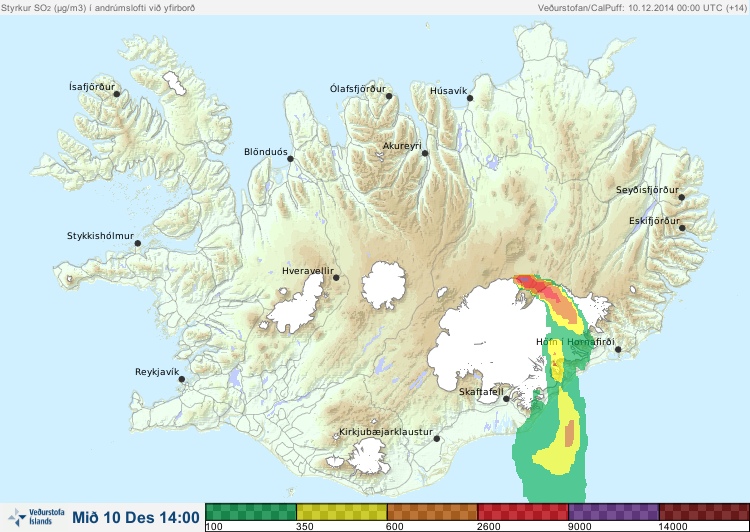Click the Skaftafell label text
Viewport: 750px width, 532px height.
(x=481, y=392)
